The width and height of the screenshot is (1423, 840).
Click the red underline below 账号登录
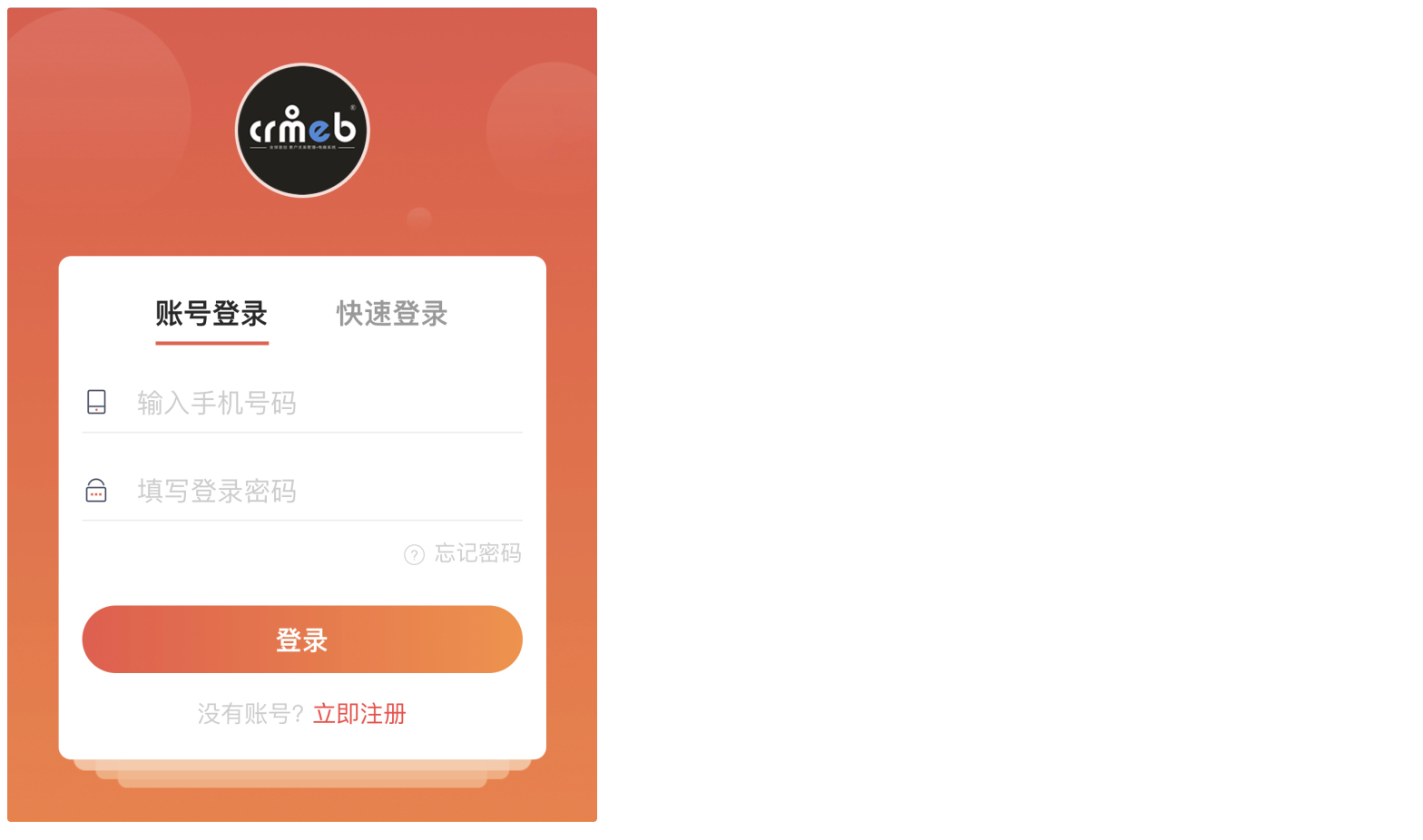(211, 343)
